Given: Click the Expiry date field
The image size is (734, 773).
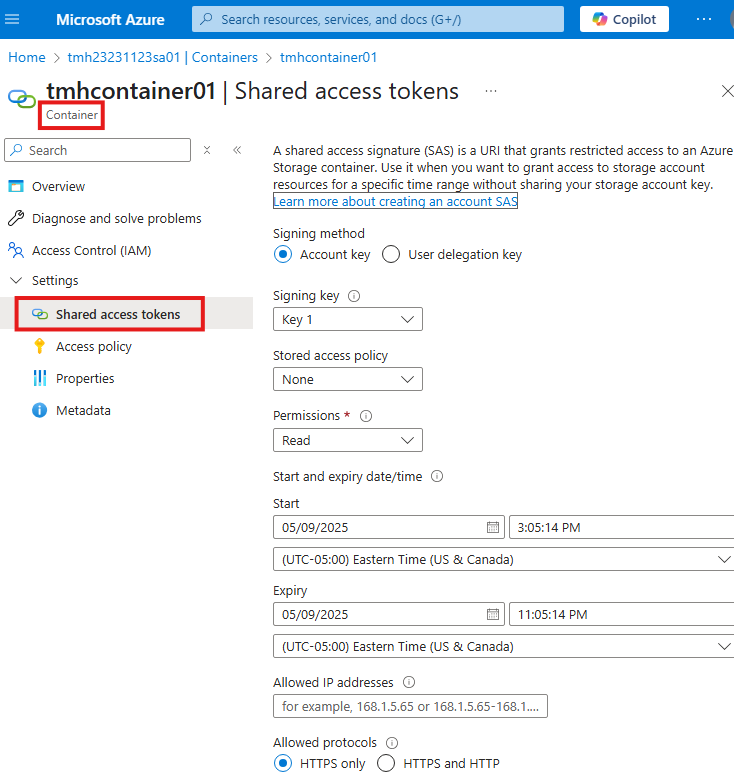Looking at the screenshot, I should 389,614.
